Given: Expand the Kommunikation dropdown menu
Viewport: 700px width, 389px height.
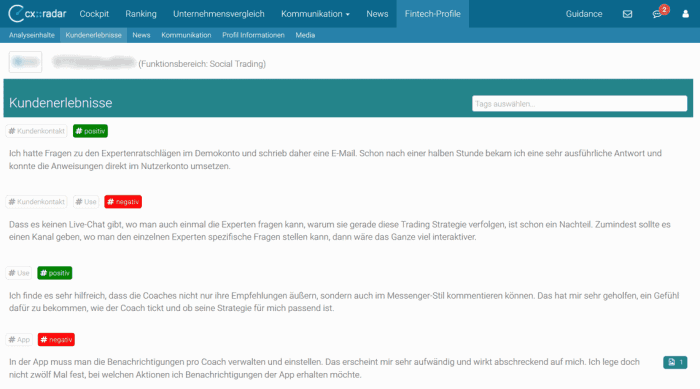Looking at the screenshot, I should pos(315,14).
